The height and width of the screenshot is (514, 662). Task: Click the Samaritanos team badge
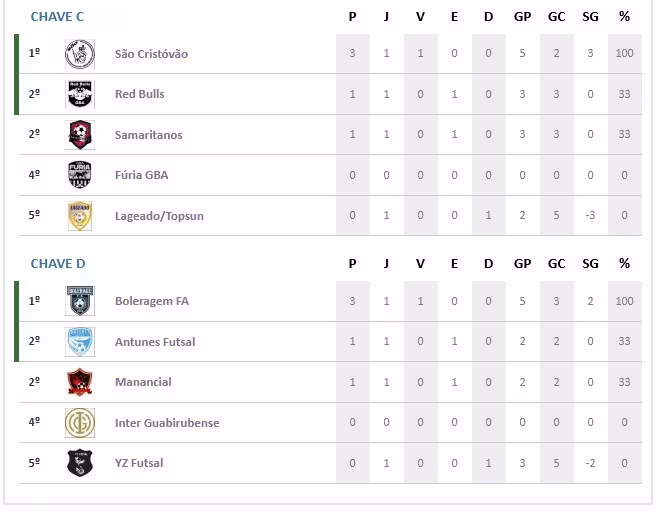(x=80, y=135)
